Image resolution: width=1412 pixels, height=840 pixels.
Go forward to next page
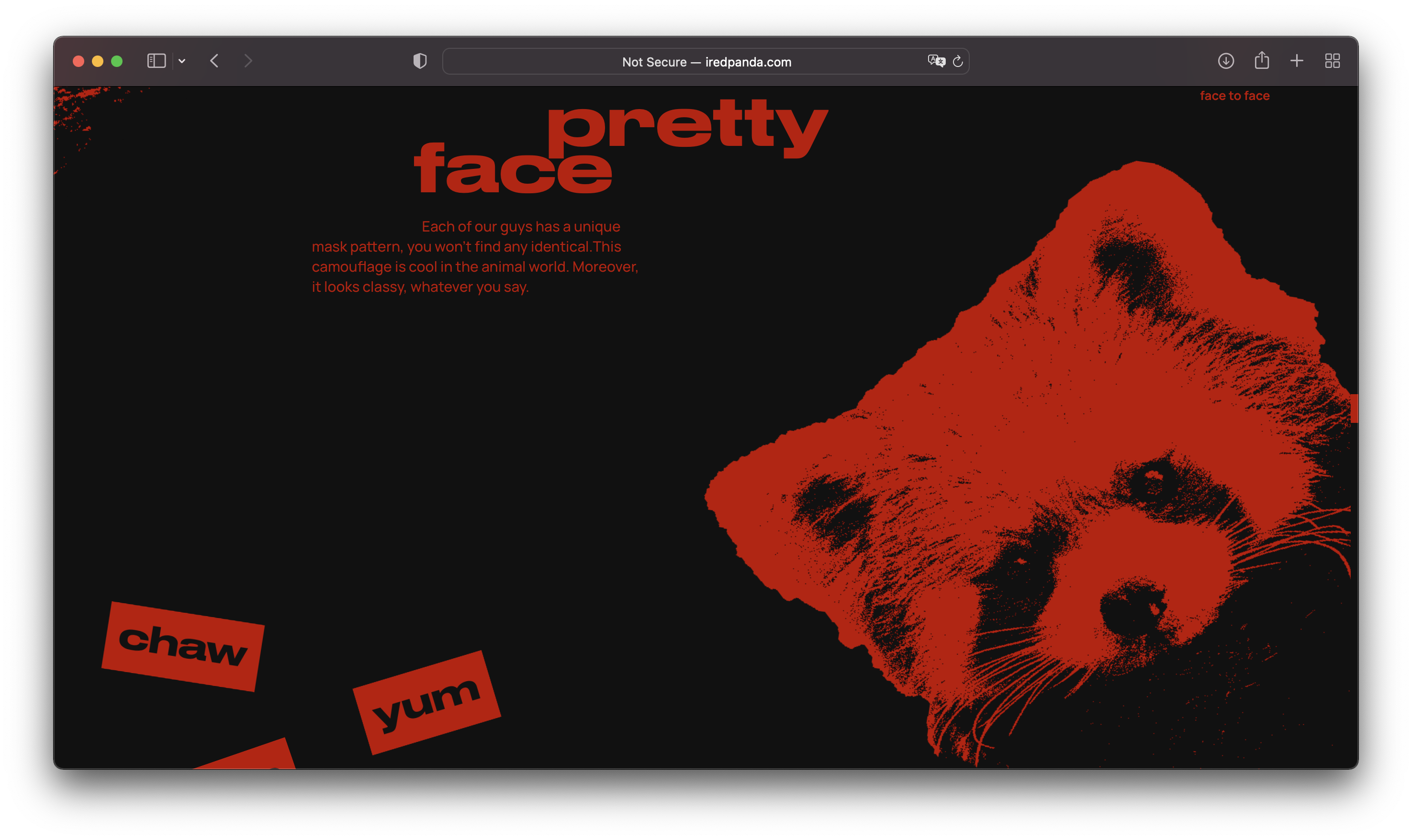(248, 61)
